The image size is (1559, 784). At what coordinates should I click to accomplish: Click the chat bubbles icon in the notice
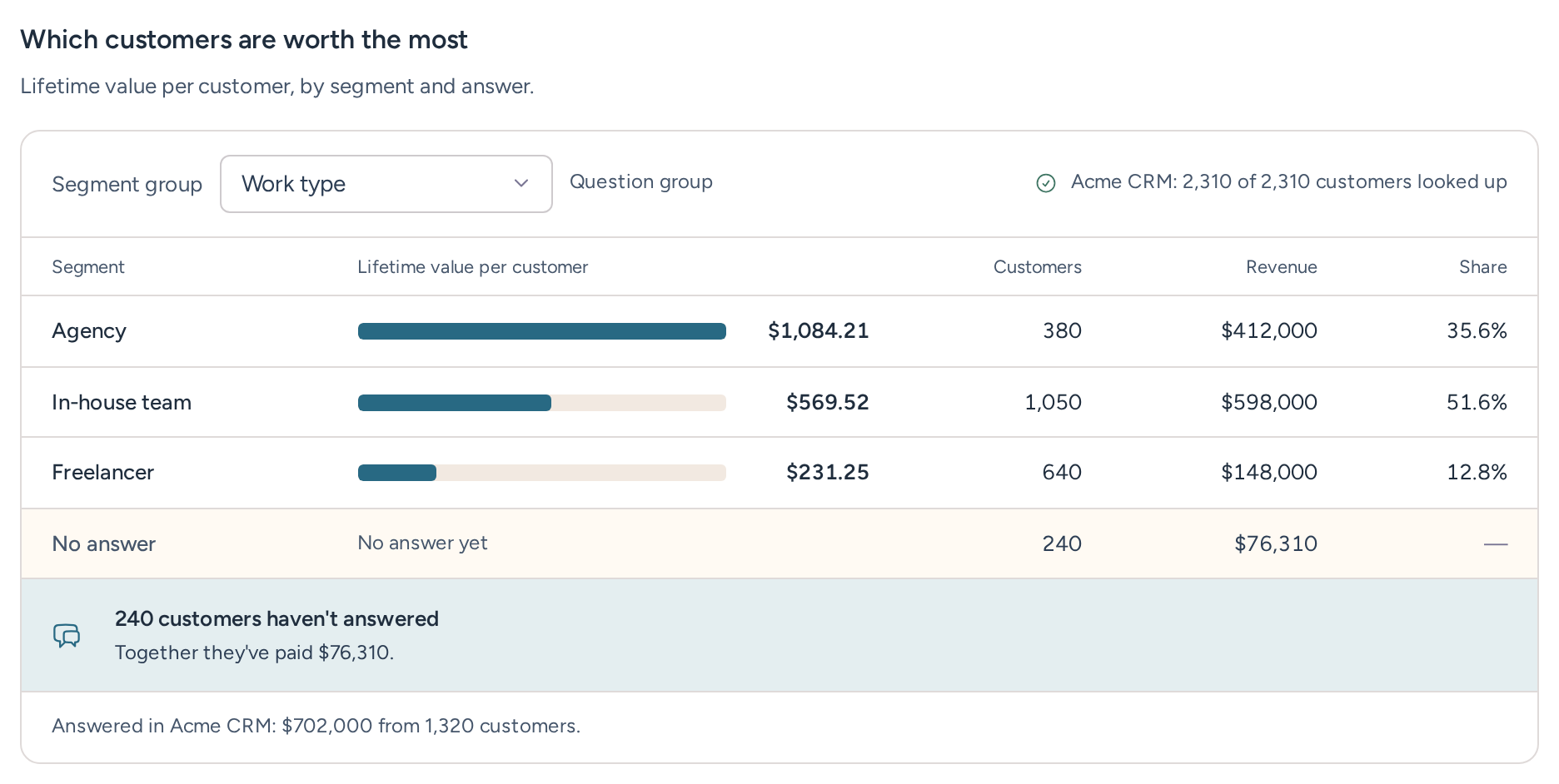[67, 636]
